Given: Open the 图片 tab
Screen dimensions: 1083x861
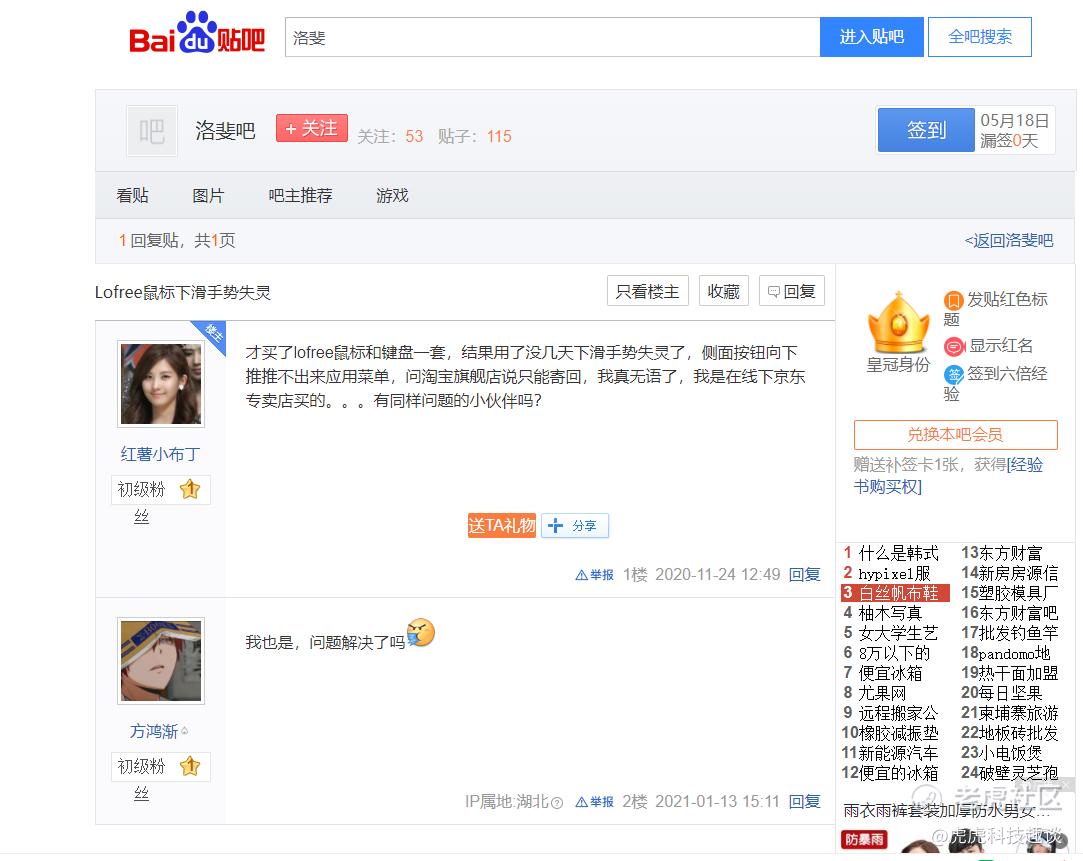Looking at the screenshot, I should [208, 195].
